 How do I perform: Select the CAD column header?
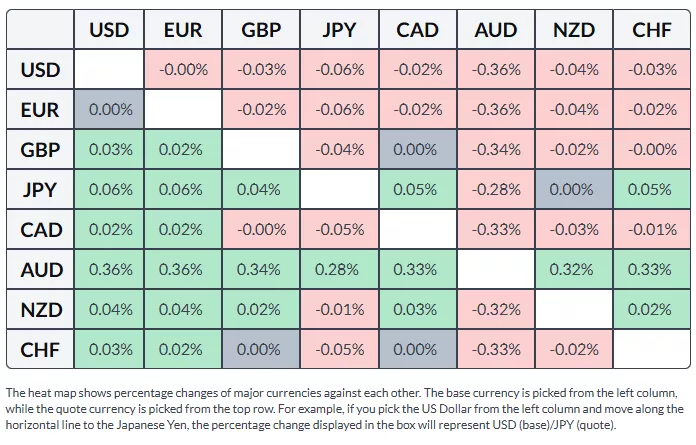[x=417, y=30]
